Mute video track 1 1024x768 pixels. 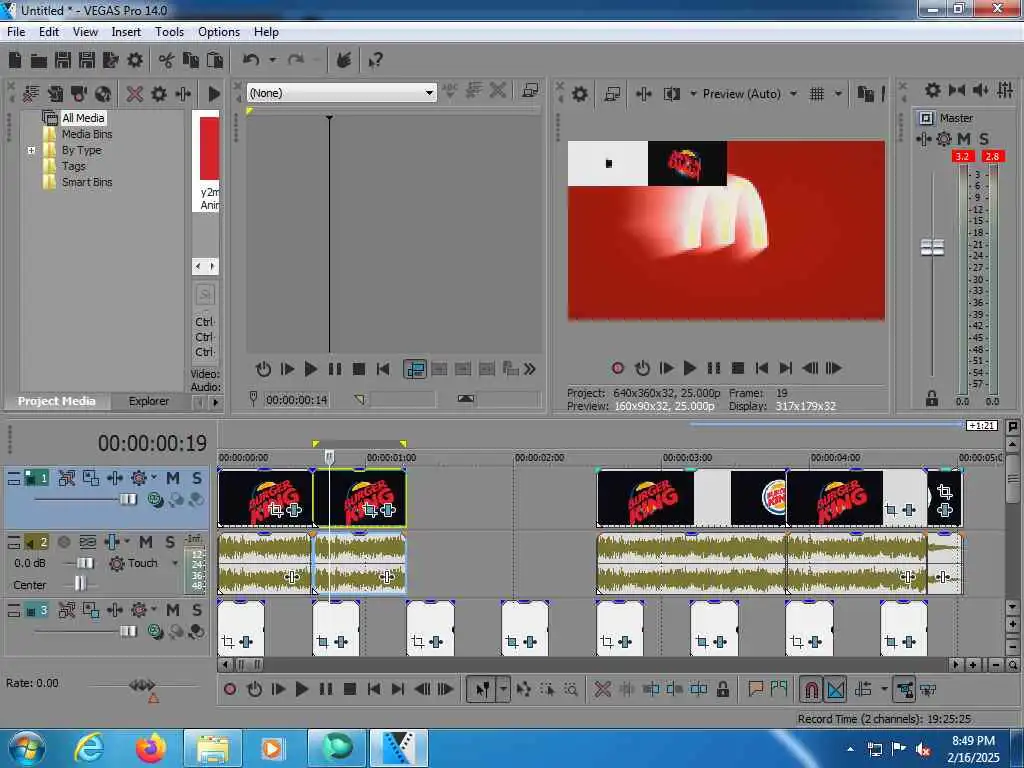[x=173, y=478]
